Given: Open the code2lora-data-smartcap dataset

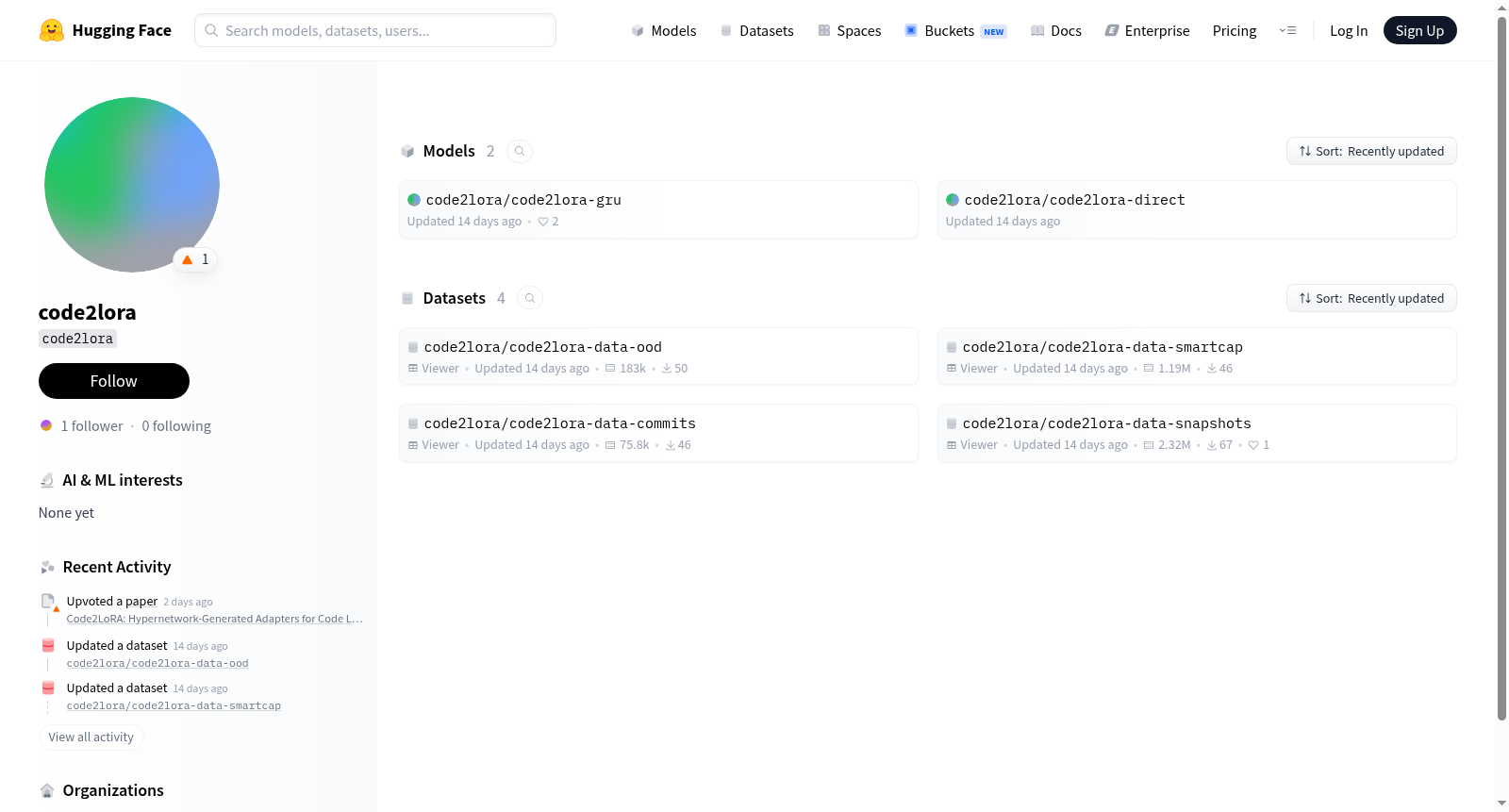Looking at the screenshot, I should [x=1197, y=356].
